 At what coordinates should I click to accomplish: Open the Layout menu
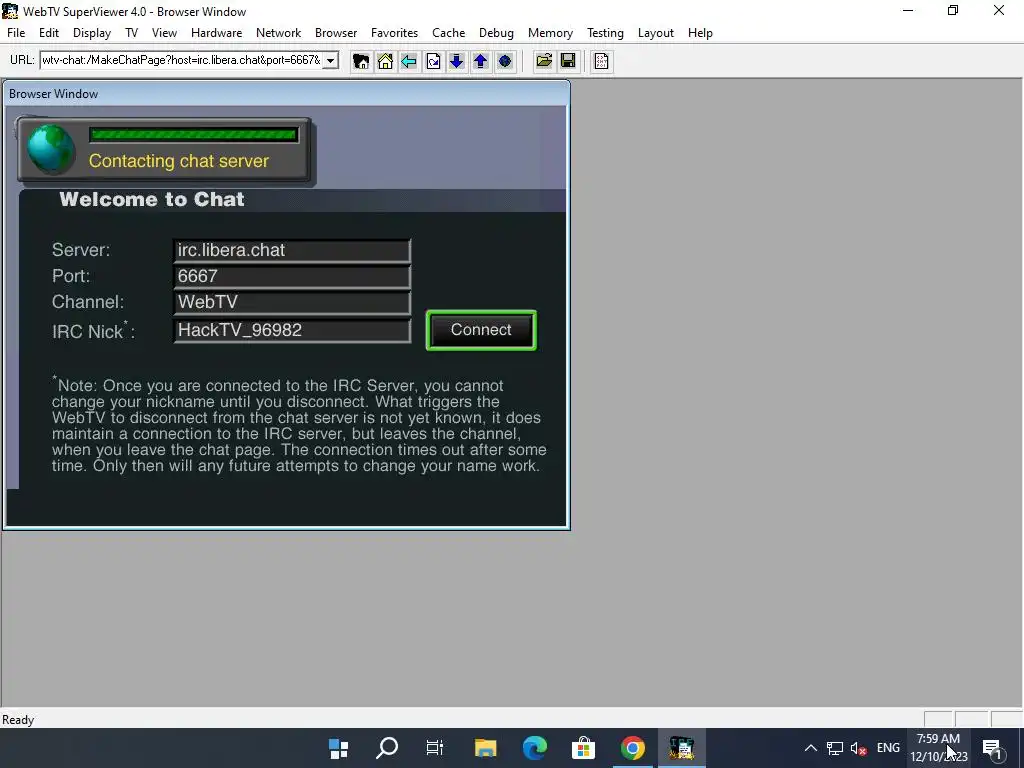656,33
